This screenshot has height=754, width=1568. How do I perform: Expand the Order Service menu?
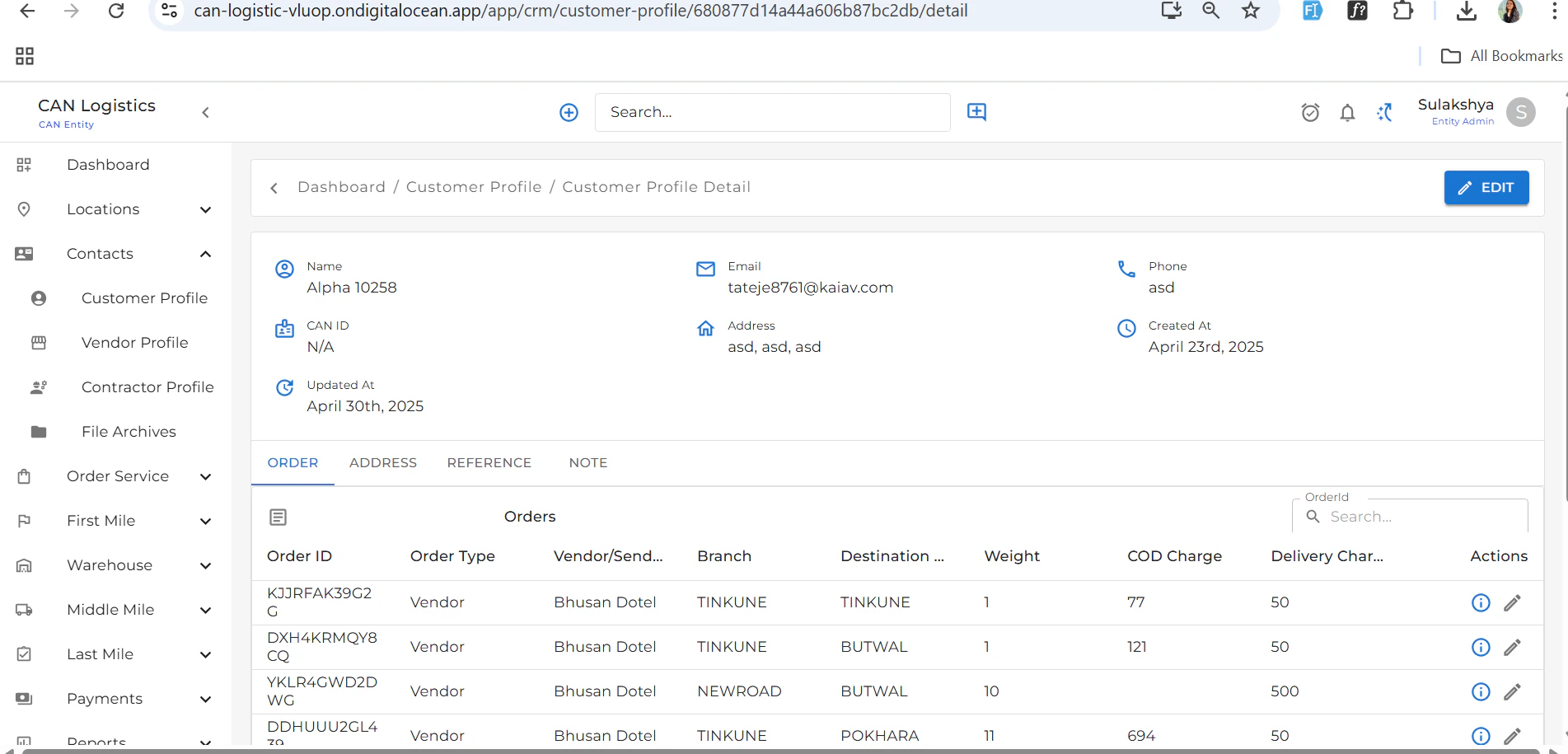click(x=115, y=476)
